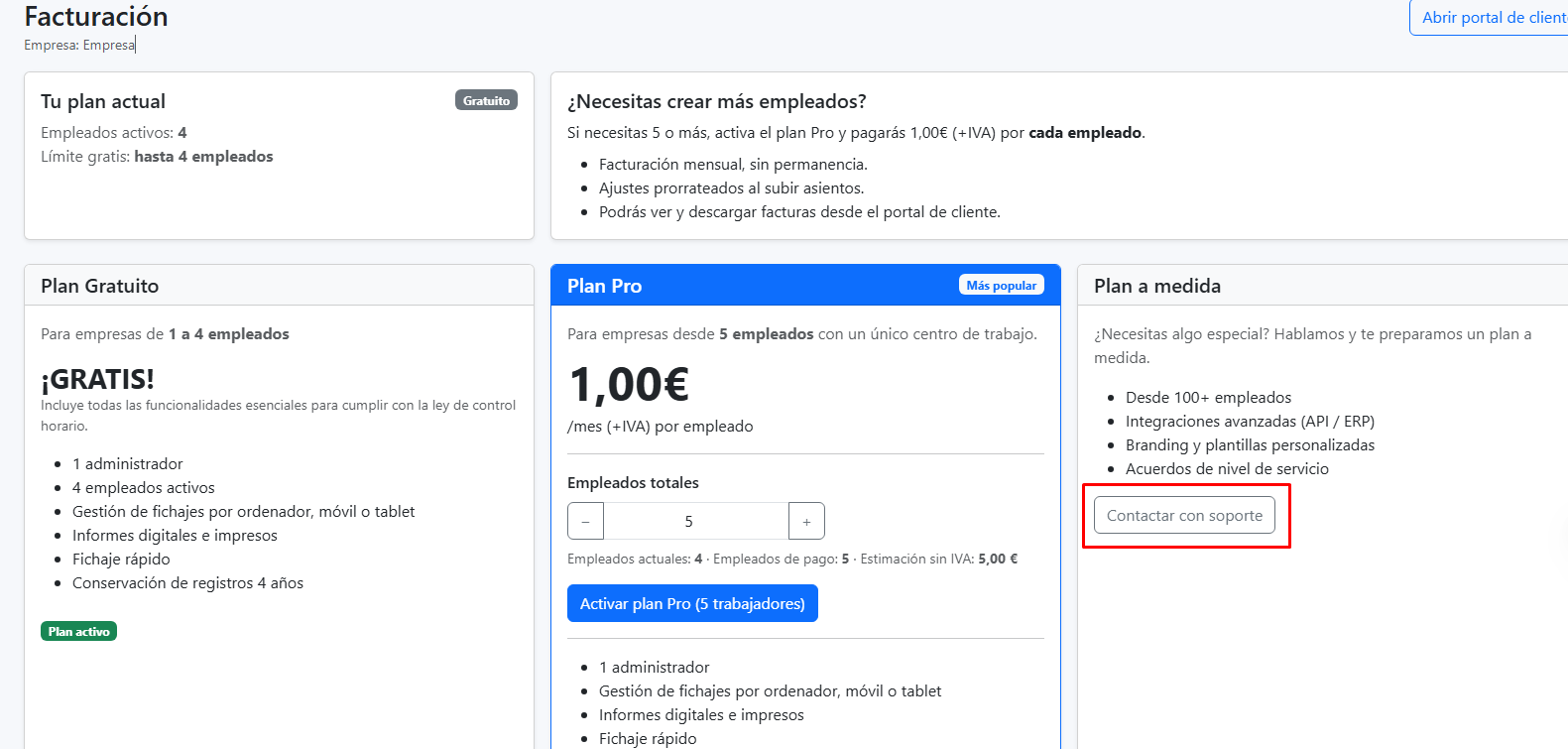Click the Empleados totales label

[633, 482]
